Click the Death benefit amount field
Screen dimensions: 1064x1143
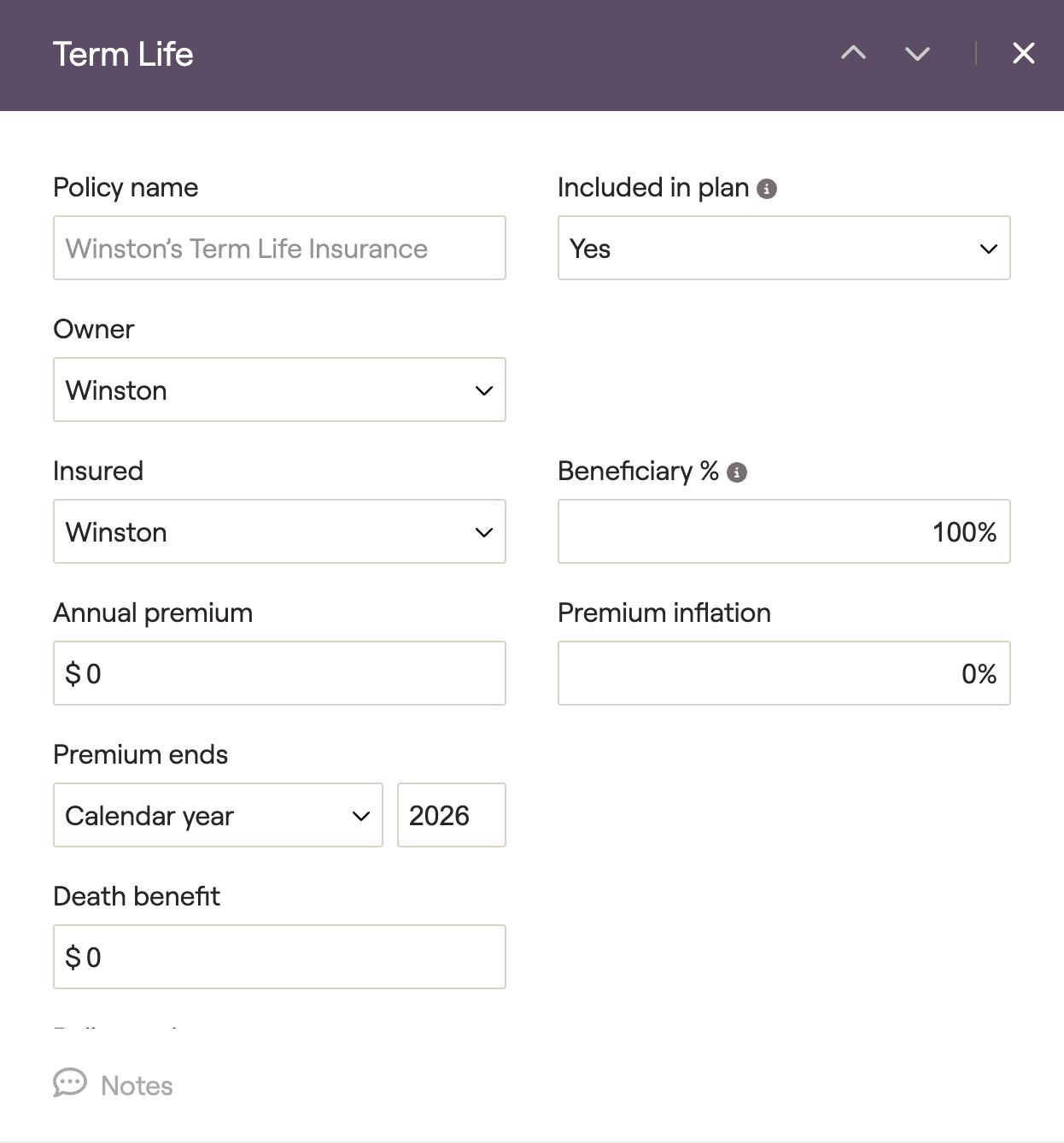point(279,957)
